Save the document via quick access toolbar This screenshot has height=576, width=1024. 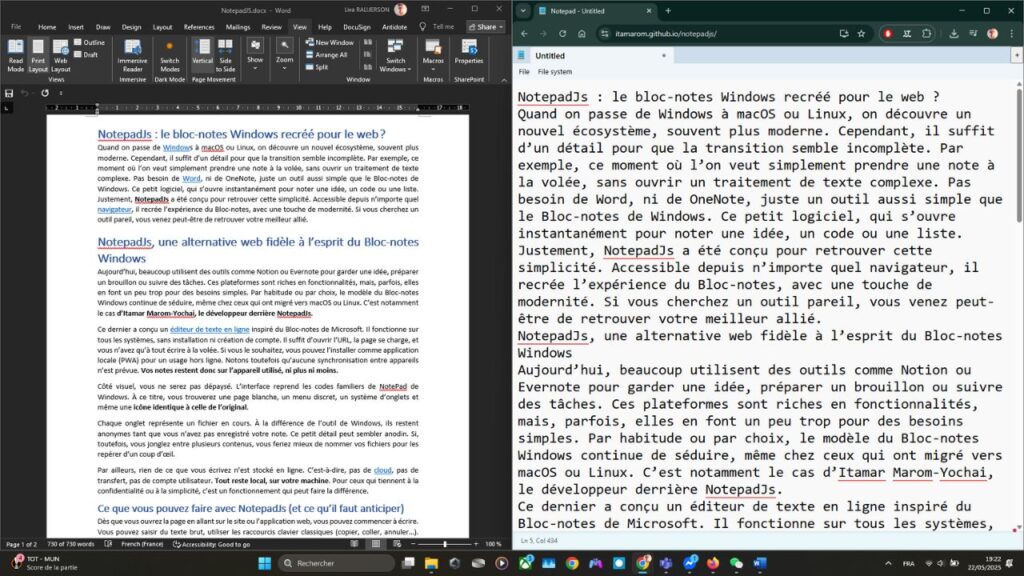(x=9, y=93)
